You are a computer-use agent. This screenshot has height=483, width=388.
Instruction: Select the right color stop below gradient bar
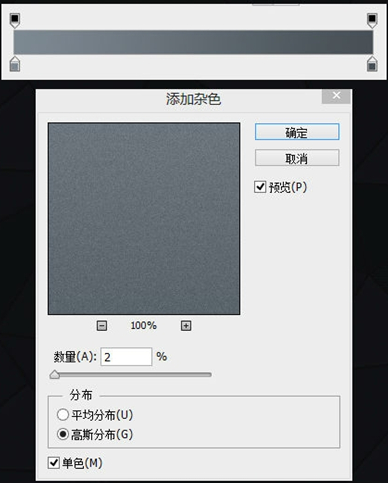pyautogui.click(x=372, y=64)
